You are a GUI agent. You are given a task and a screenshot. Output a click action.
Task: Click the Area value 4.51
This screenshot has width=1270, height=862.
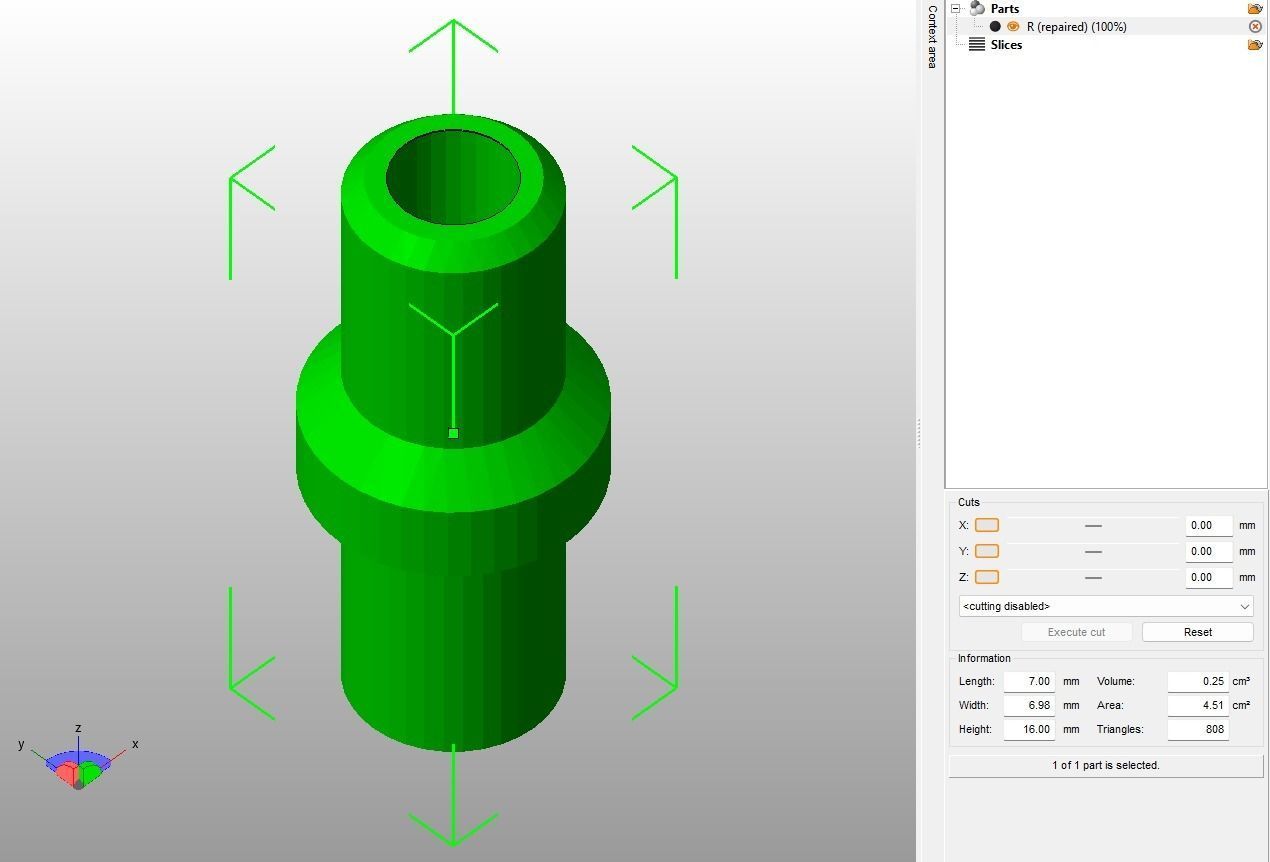(1198, 705)
